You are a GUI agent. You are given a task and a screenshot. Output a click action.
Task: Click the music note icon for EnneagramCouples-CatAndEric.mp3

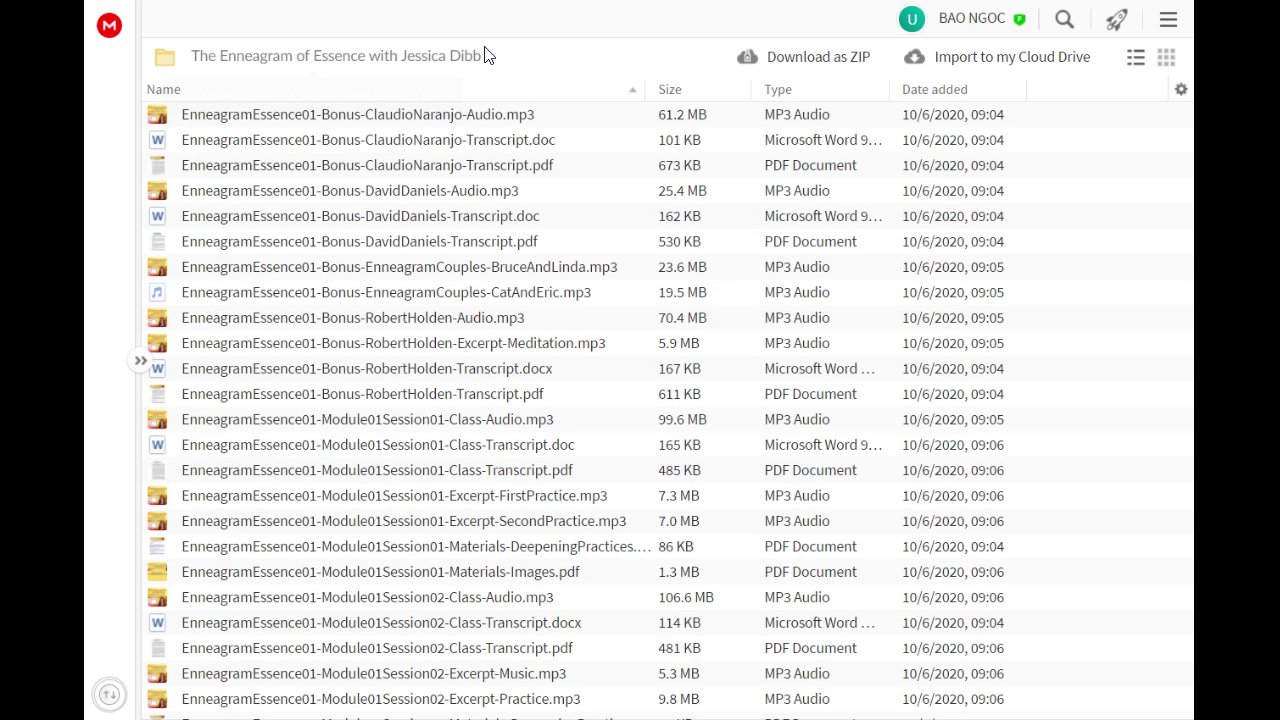(157, 292)
